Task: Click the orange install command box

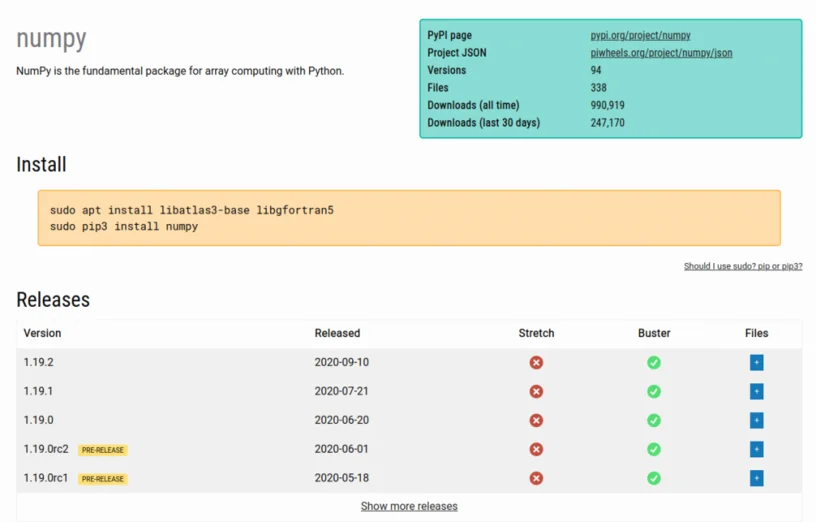Action: coord(409,218)
